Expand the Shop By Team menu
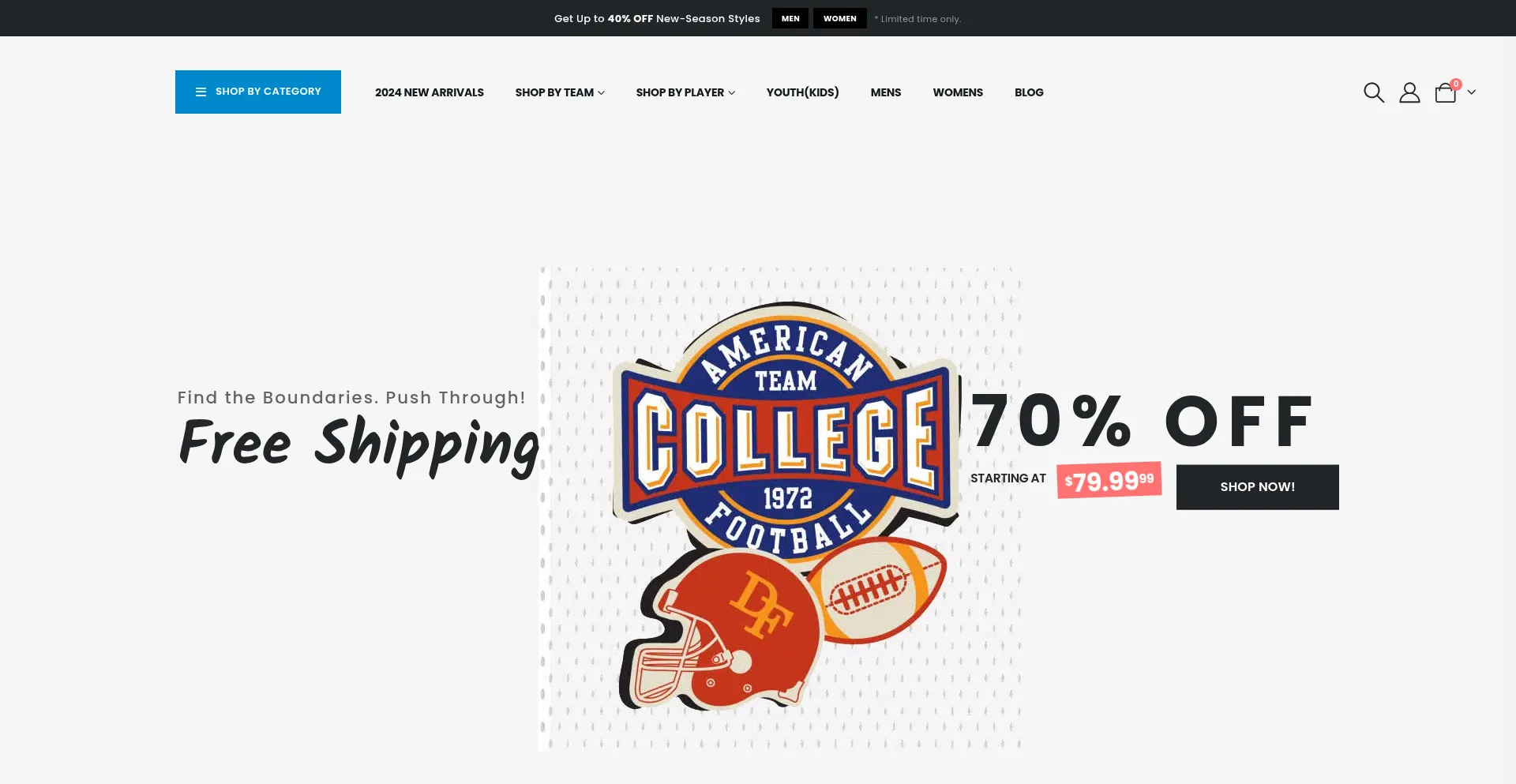The height and width of the screenshot is (784, 1516). click(560, 92)
